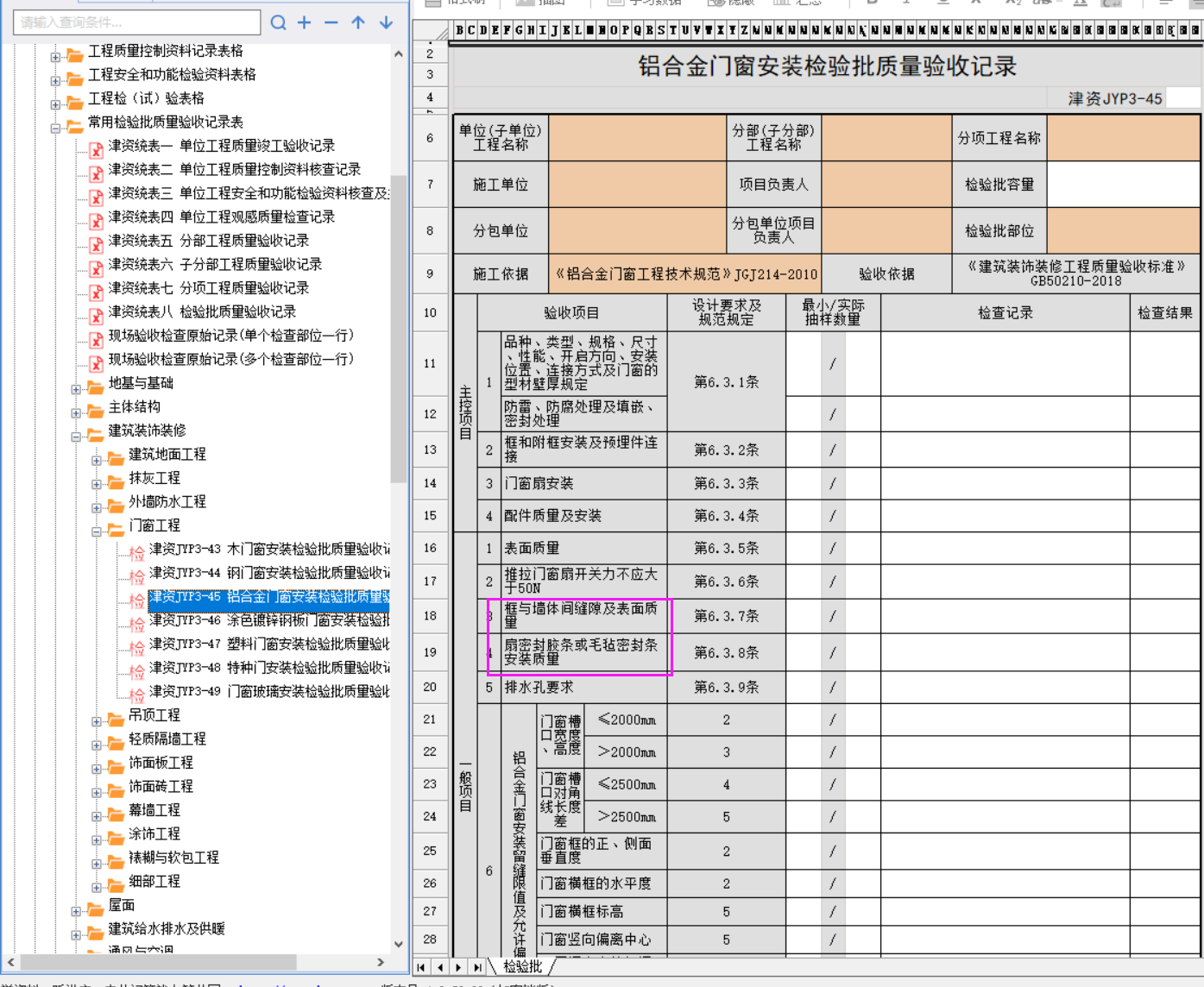Viewport: 1204px width, 987px height.
Task: Click the 检验批容量 value cell
Action: click(x=1123, y=184)
